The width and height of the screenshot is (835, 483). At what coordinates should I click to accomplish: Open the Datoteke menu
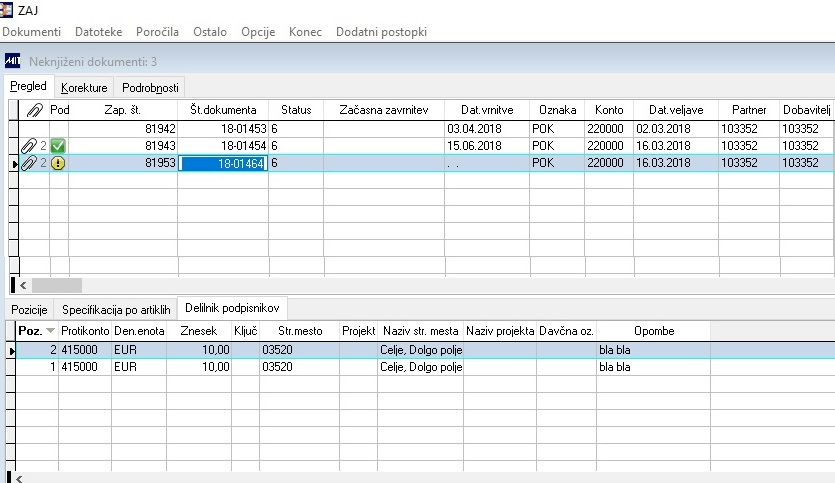[x=99, y=32]
